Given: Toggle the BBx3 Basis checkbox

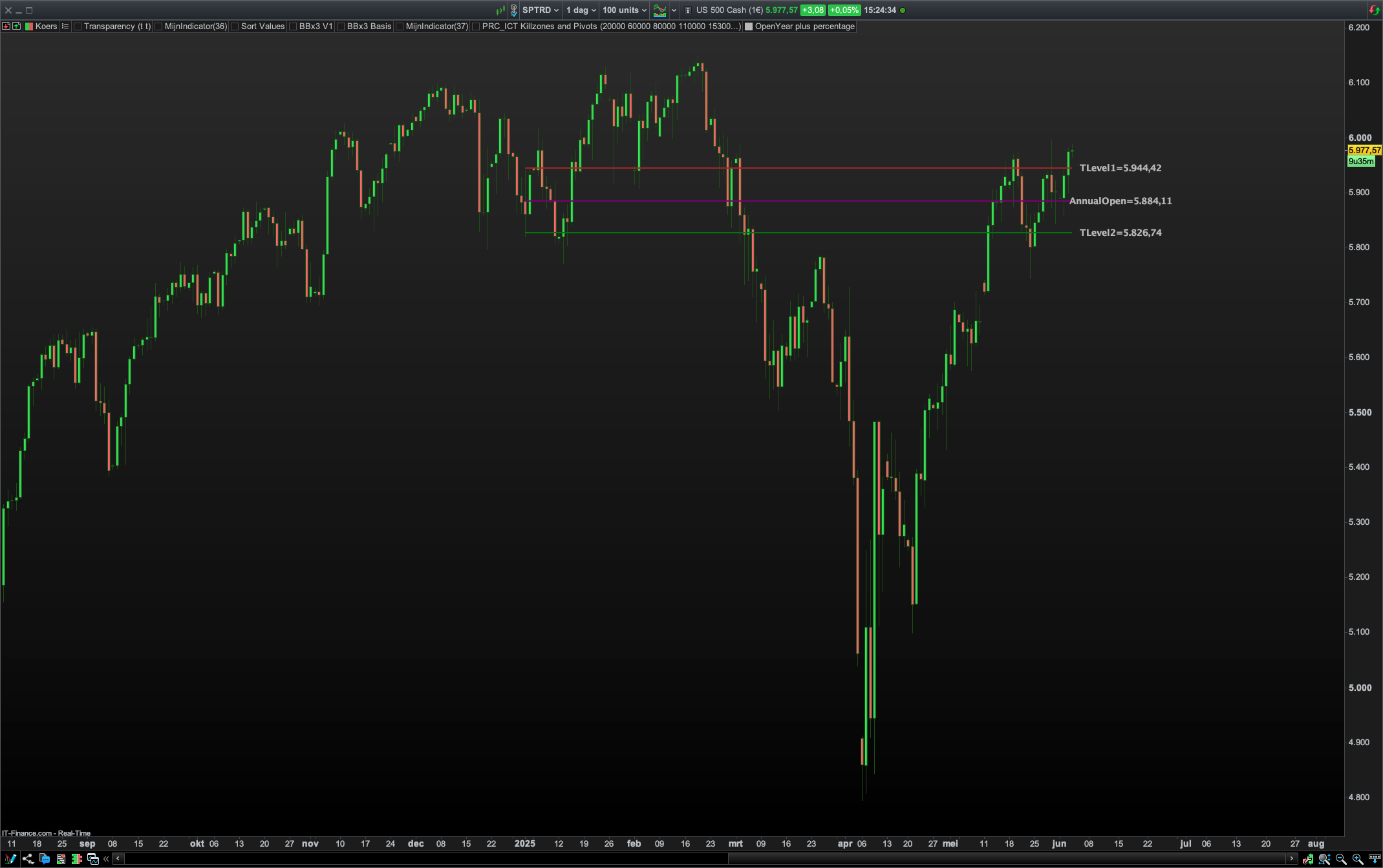Looking at the screenshot, I should (341, 26).
